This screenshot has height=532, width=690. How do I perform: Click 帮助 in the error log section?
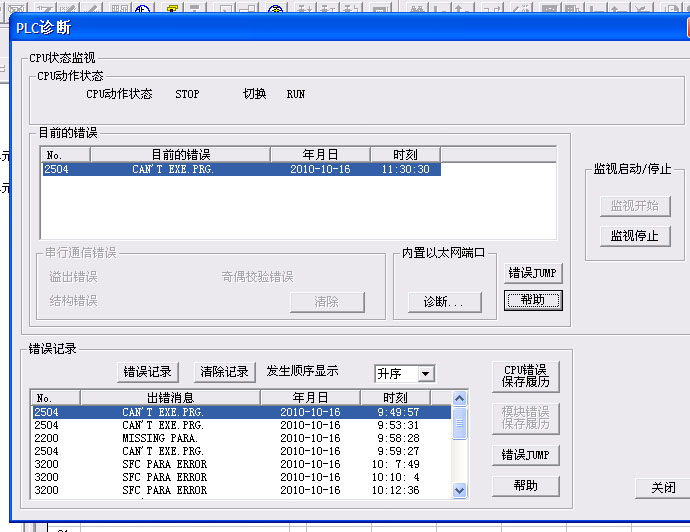coord(525,485)
